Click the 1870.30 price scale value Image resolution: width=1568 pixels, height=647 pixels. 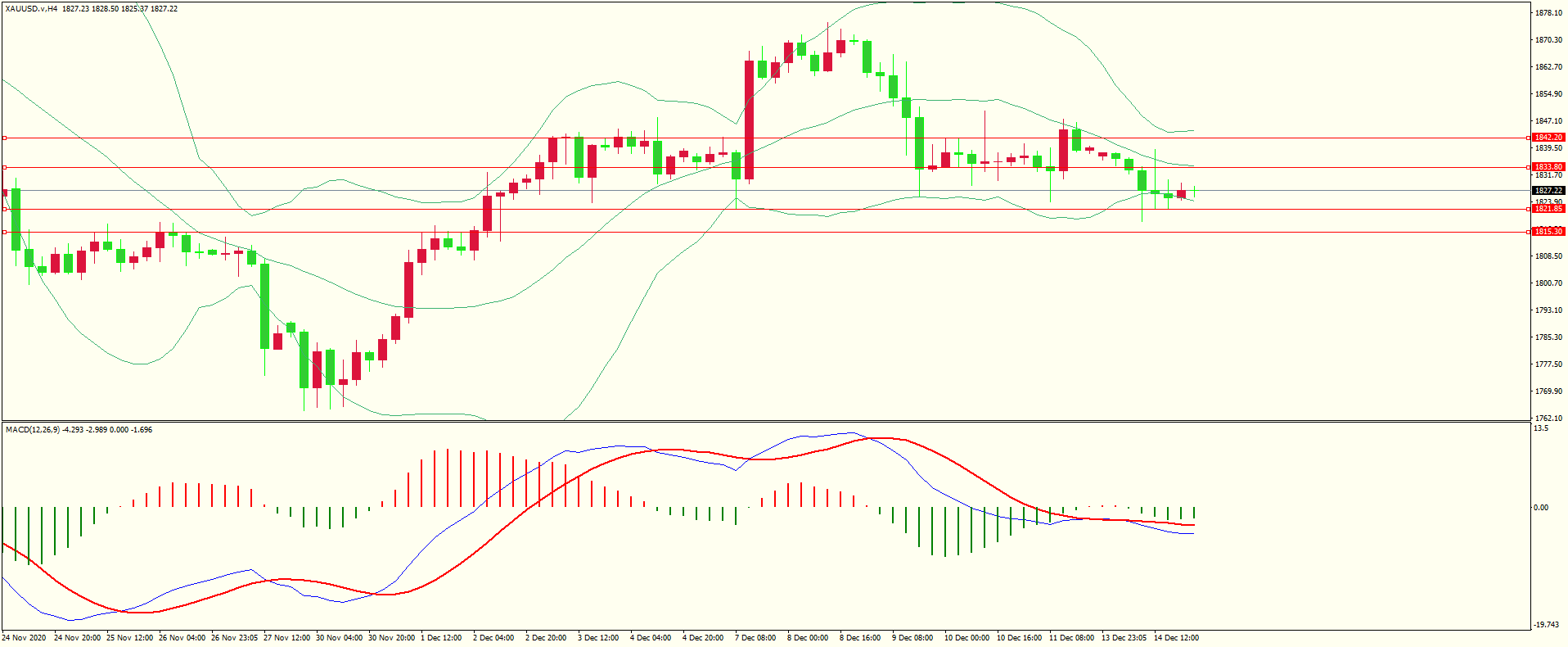pyautogui.click(x=1548, y=40)
